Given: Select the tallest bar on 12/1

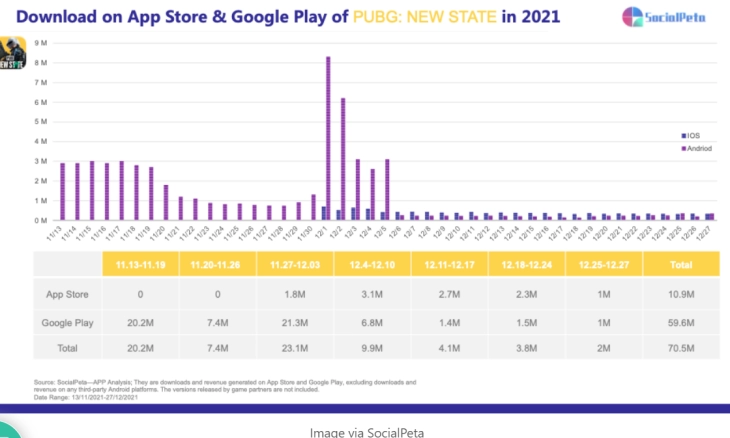Looking at the screenshot, I should [x=329, y=138].
